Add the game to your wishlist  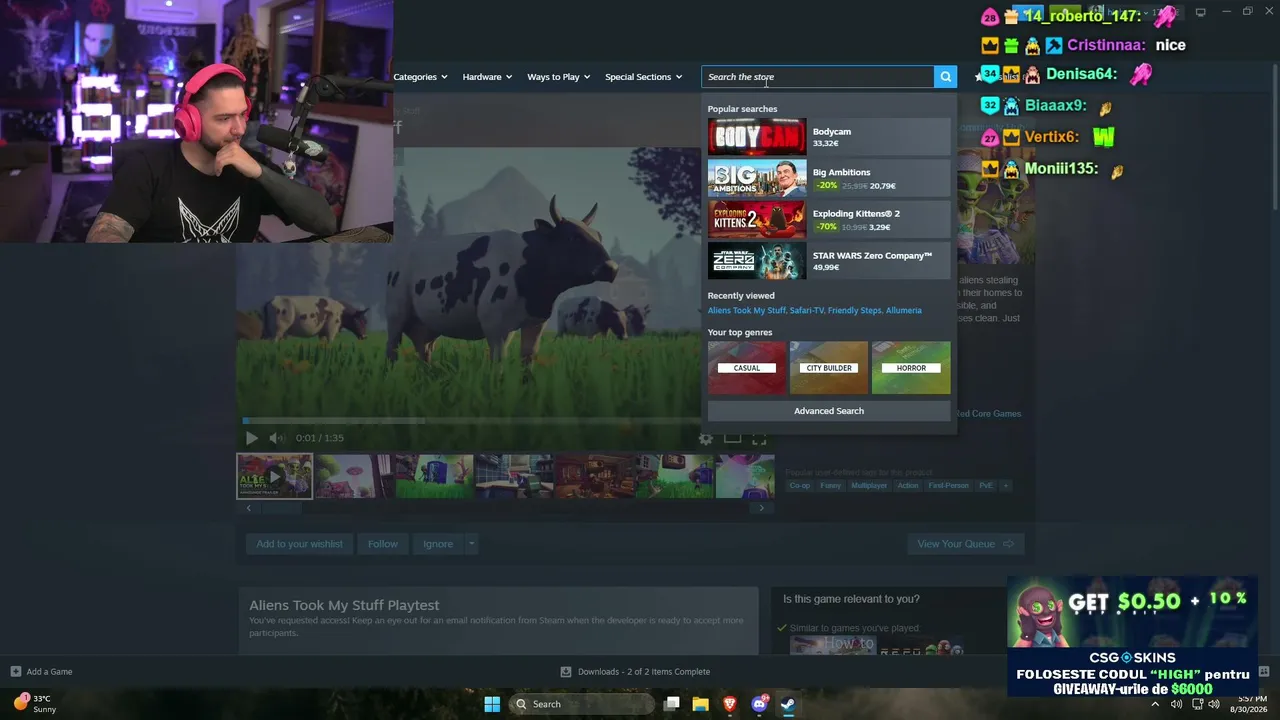(x=299, y=544)
